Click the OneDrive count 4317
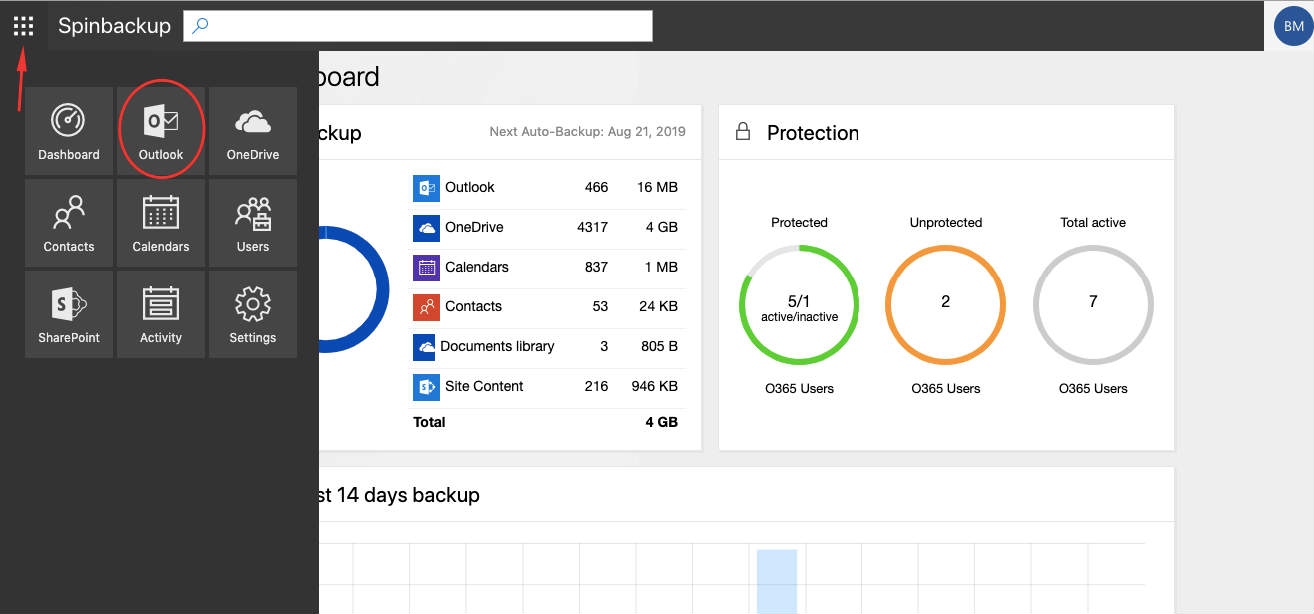 592,227
